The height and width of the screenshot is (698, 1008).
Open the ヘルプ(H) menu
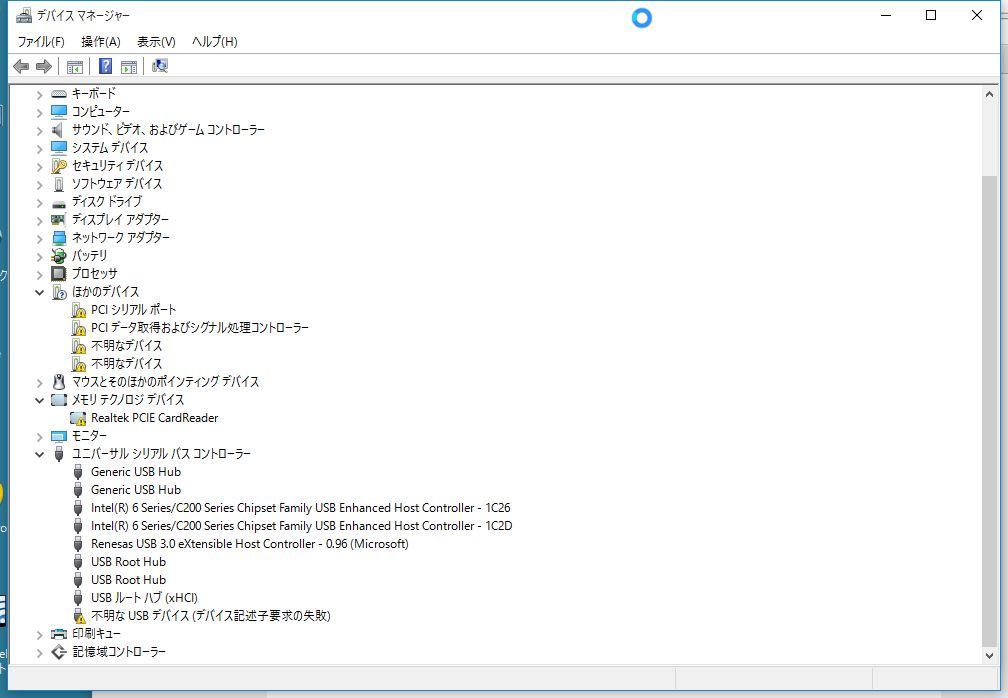(215, 42)
